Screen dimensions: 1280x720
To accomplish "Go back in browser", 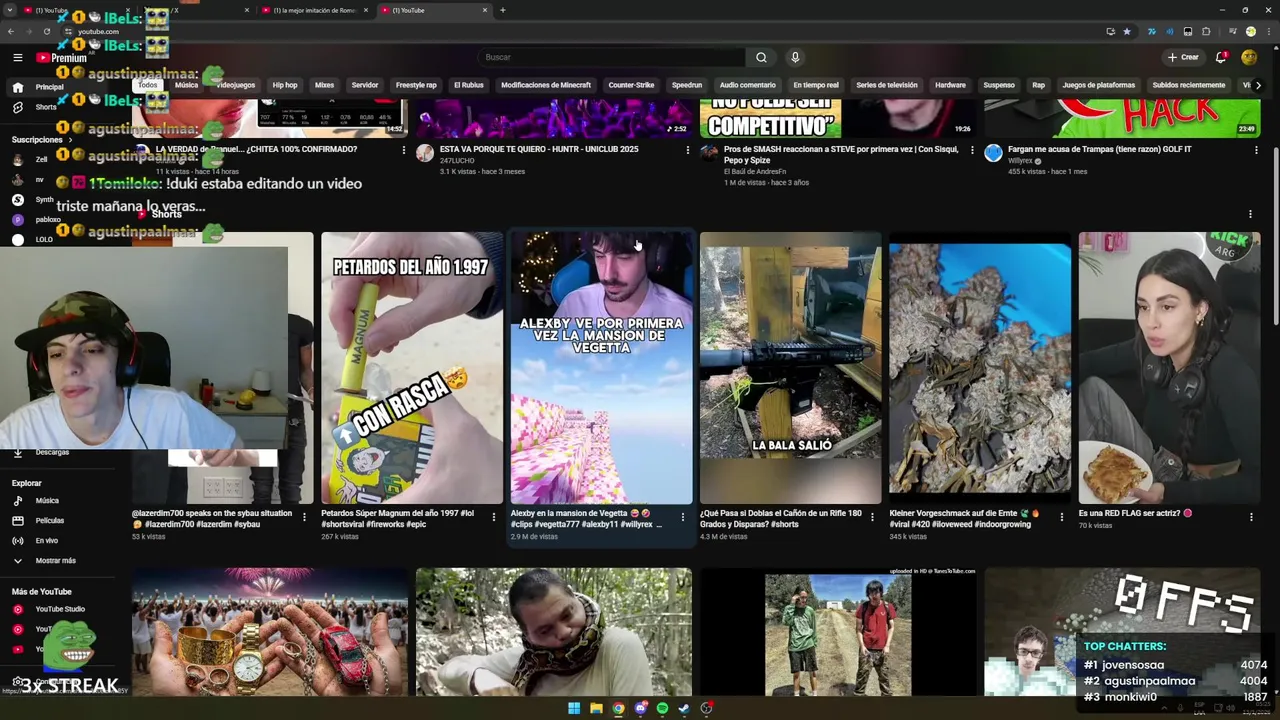I will click(10, 31).
